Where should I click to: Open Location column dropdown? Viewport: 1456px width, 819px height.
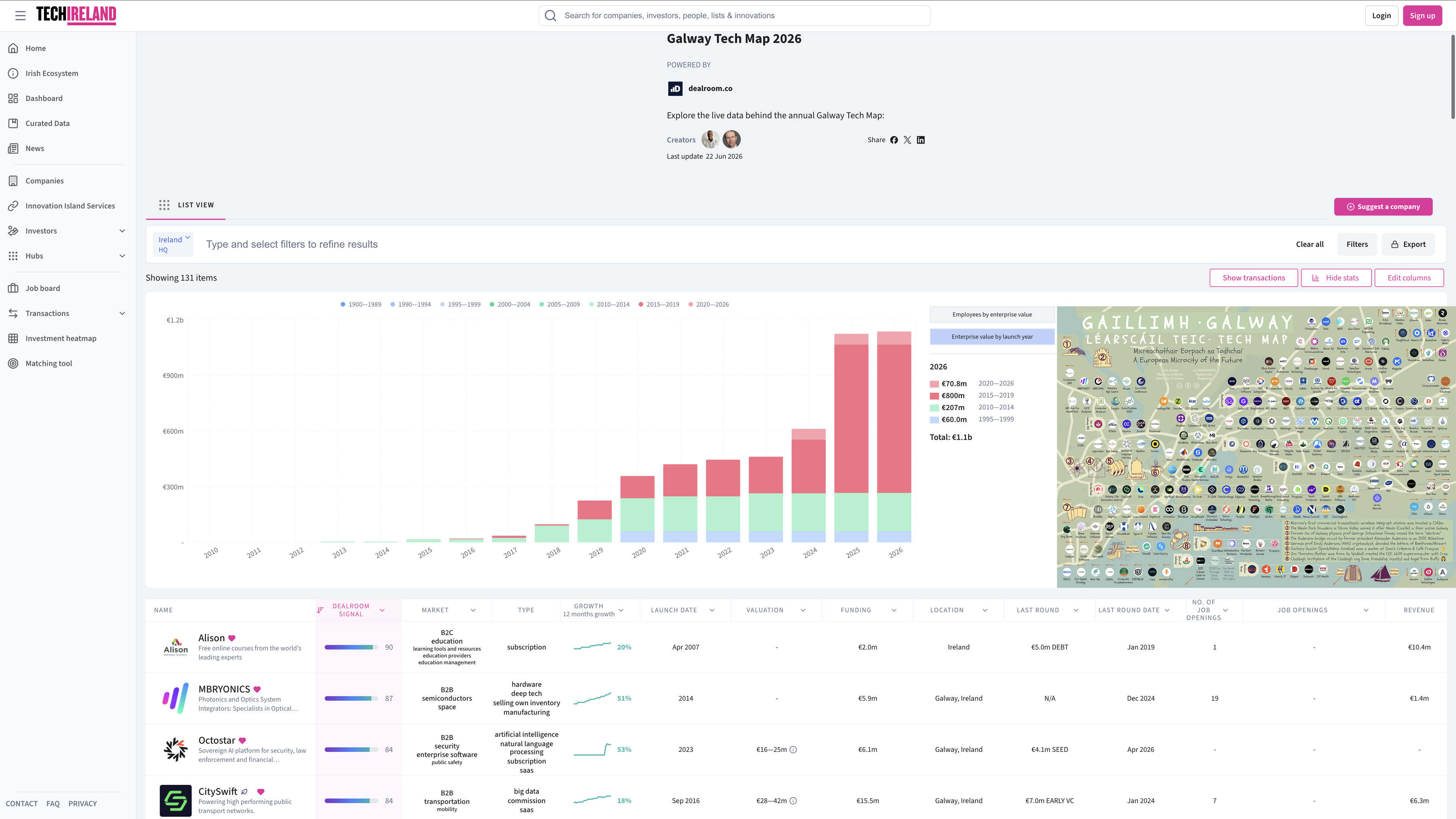pos(985,610)
